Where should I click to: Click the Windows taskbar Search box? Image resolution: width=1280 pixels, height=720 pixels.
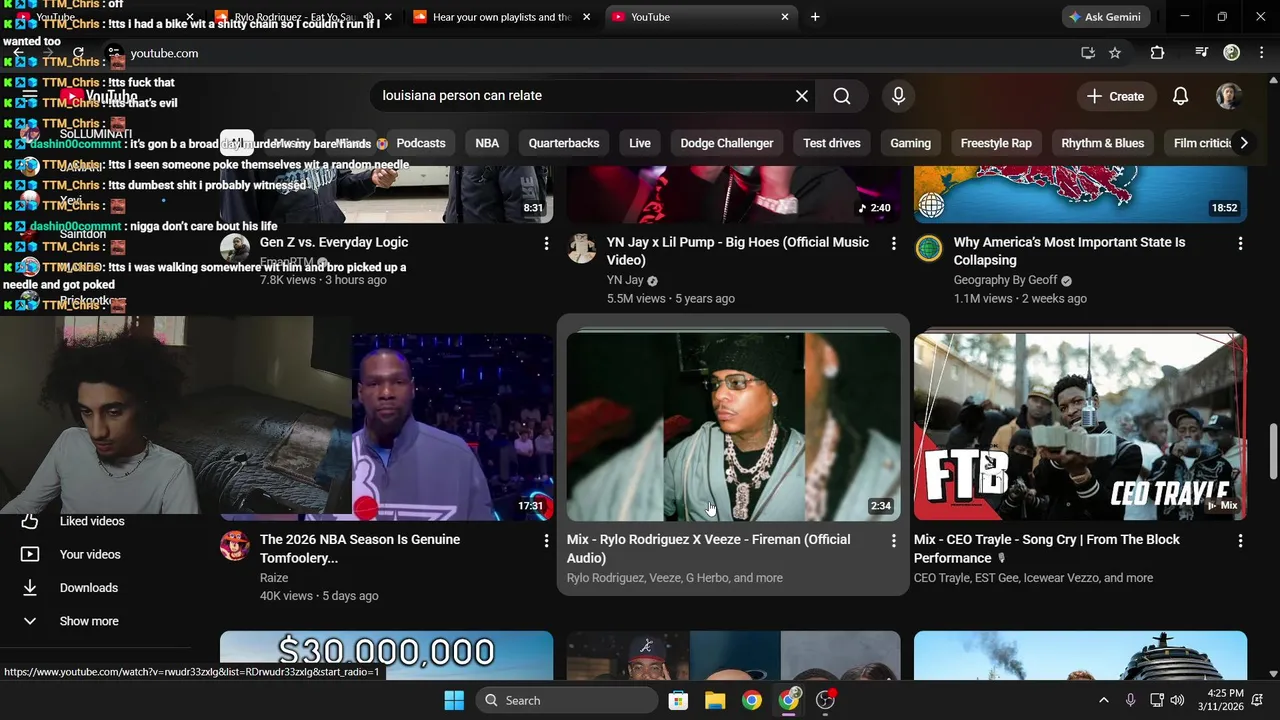(567, 700)
